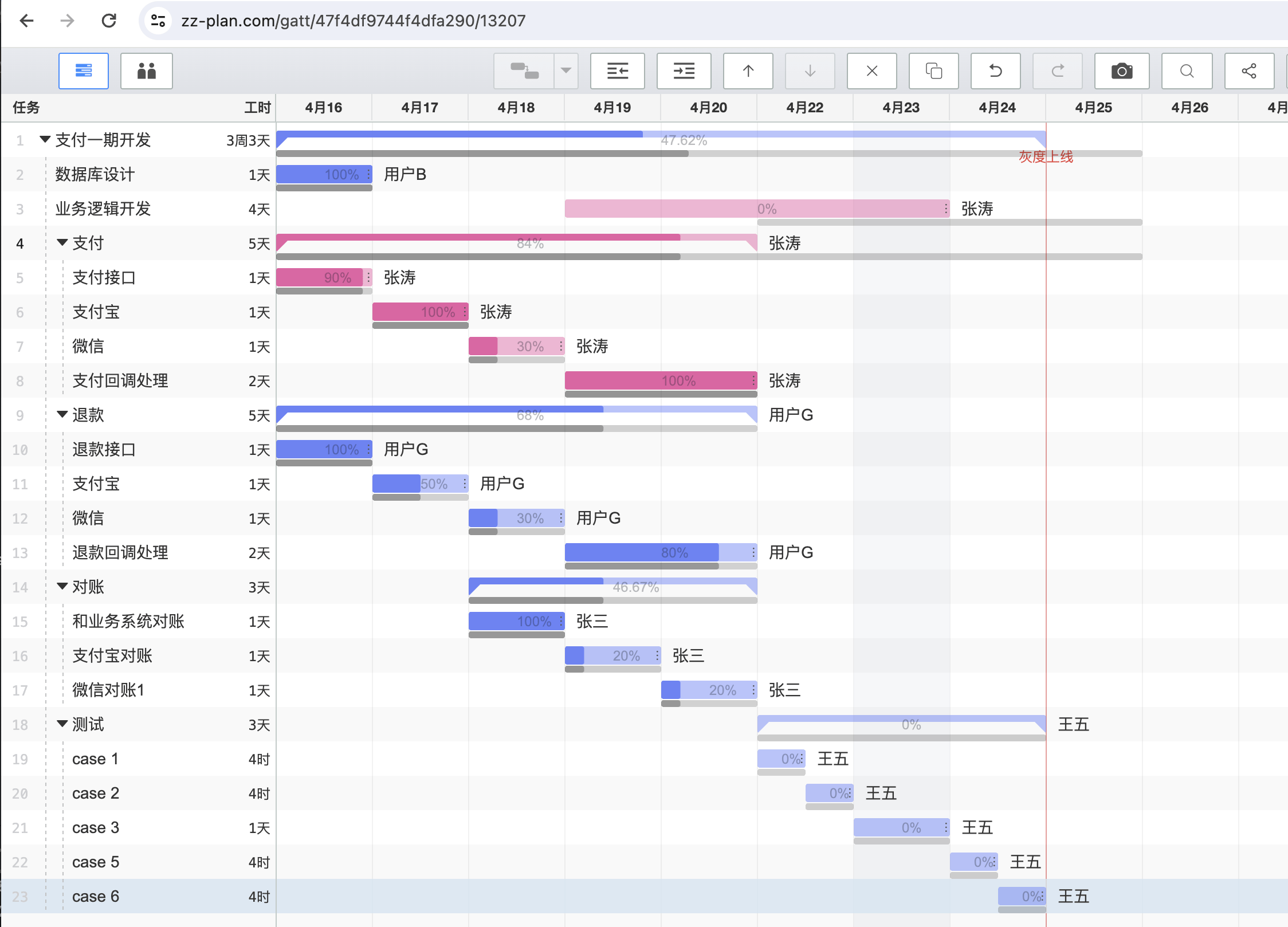Click the redo action button
The height and width of the screenshot is (927, 1288).
(1058, 71)
